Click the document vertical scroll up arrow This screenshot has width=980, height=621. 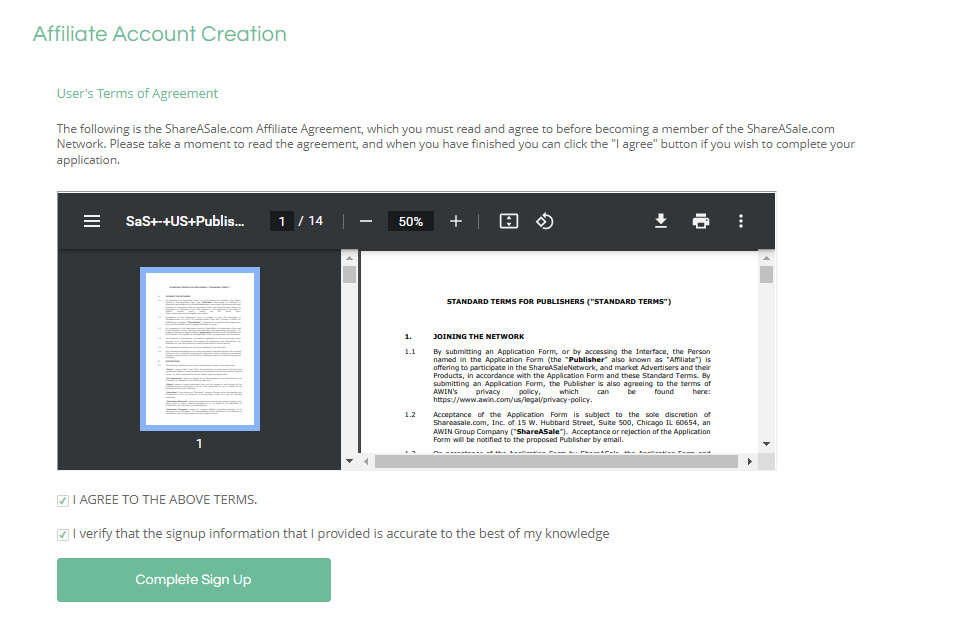(766, 257)
